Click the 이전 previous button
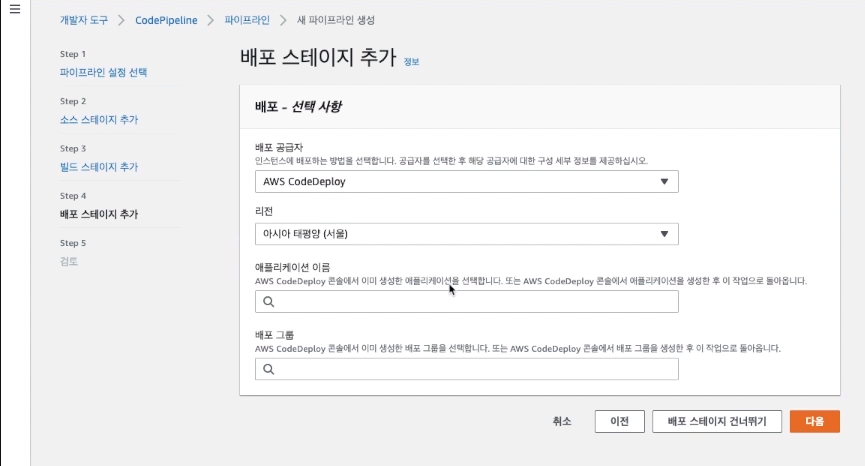This screenshot has width=865, height=466. (x=620, y=421)
